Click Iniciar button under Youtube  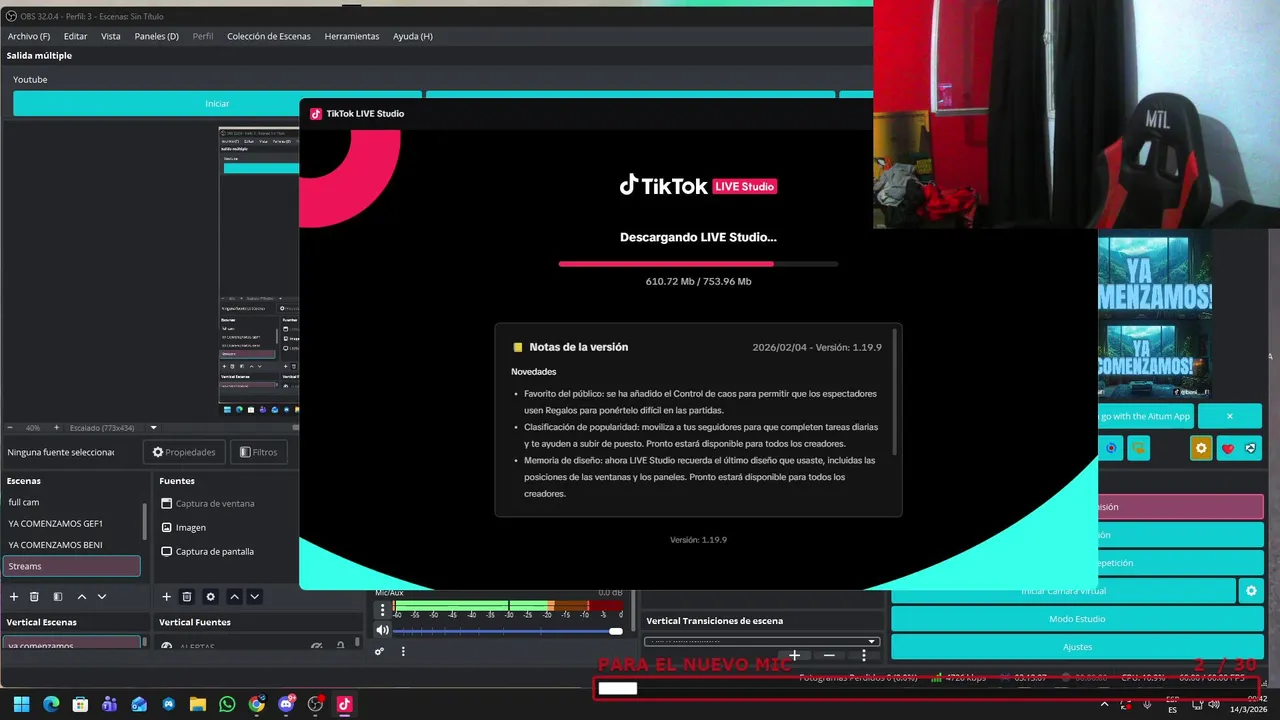[217, 103]
